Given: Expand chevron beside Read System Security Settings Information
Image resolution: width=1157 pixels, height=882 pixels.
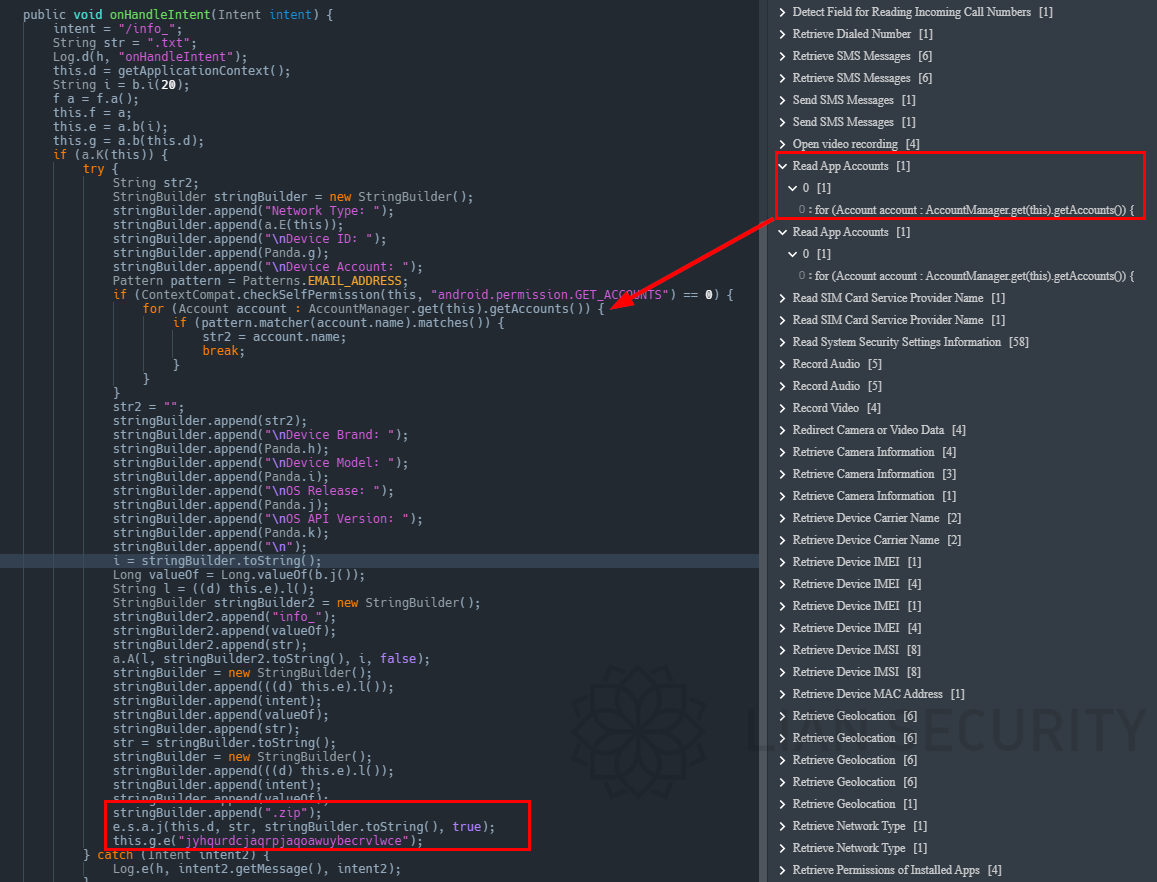Looking at the screenshot, I should (x=783, y=342).
